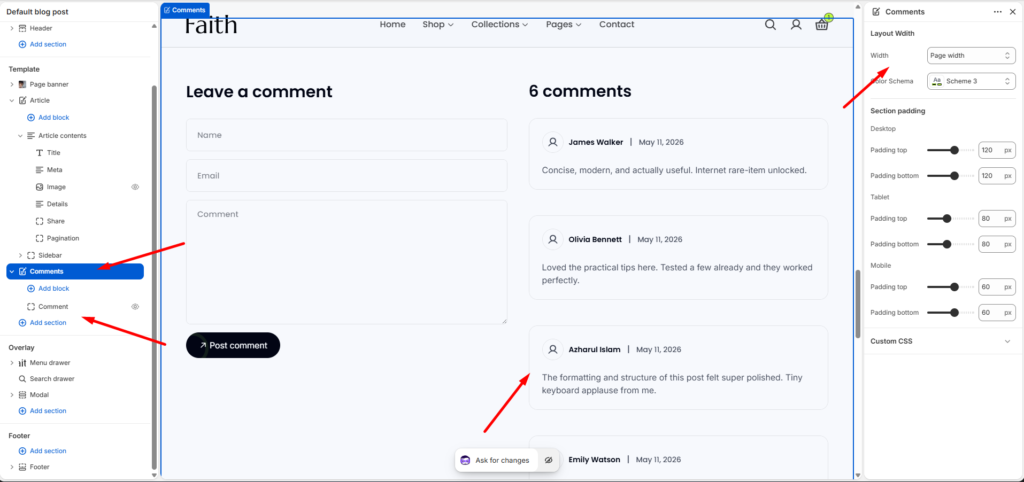Click the Modal section icon
Image resolution: width=1024 pixels, height=482 pixels.
pyautogui.click(x=22, y=394)
